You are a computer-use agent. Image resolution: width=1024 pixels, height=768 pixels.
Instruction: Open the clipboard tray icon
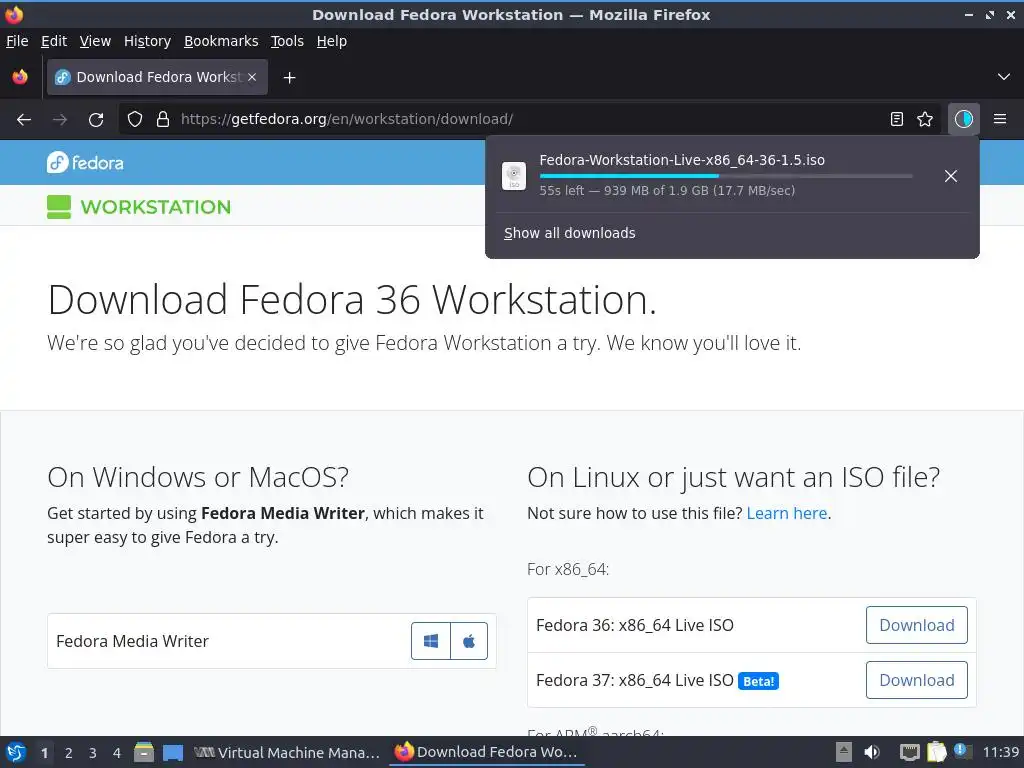936,752
